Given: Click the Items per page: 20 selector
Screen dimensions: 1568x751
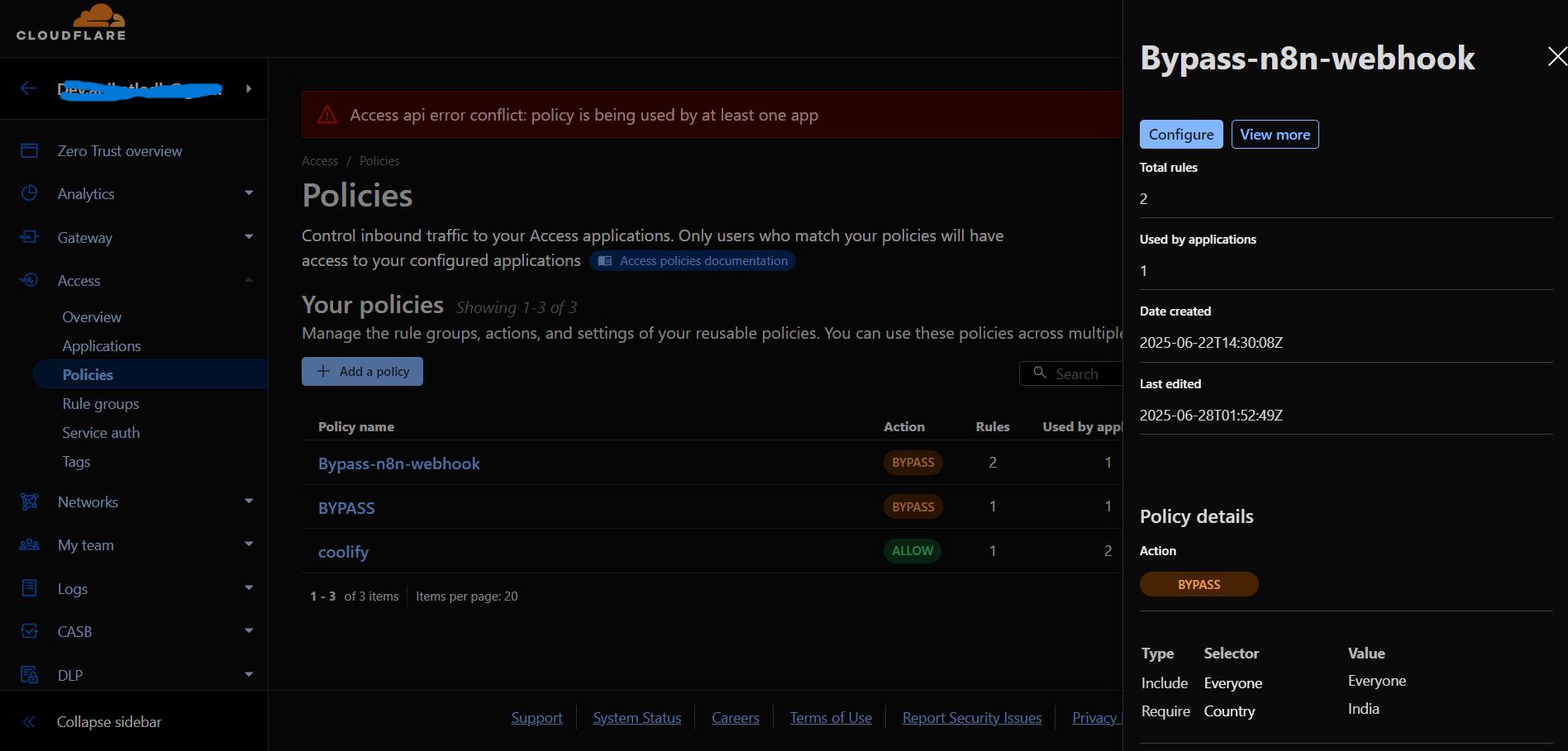Looking at the screenshot, I should pos(466,597).
